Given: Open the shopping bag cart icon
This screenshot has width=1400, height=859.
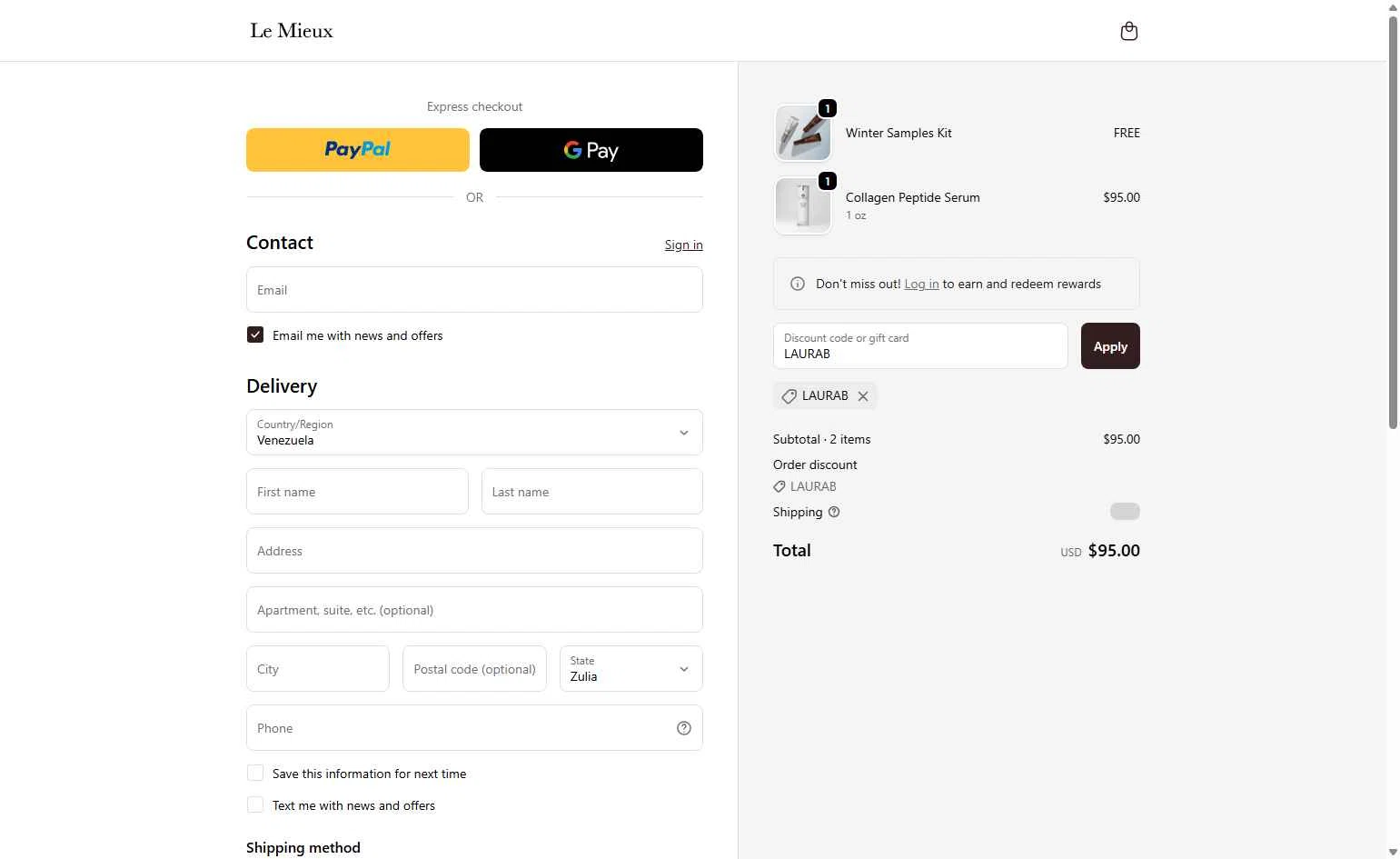Looking at the screenshot, I should 1128,31.
